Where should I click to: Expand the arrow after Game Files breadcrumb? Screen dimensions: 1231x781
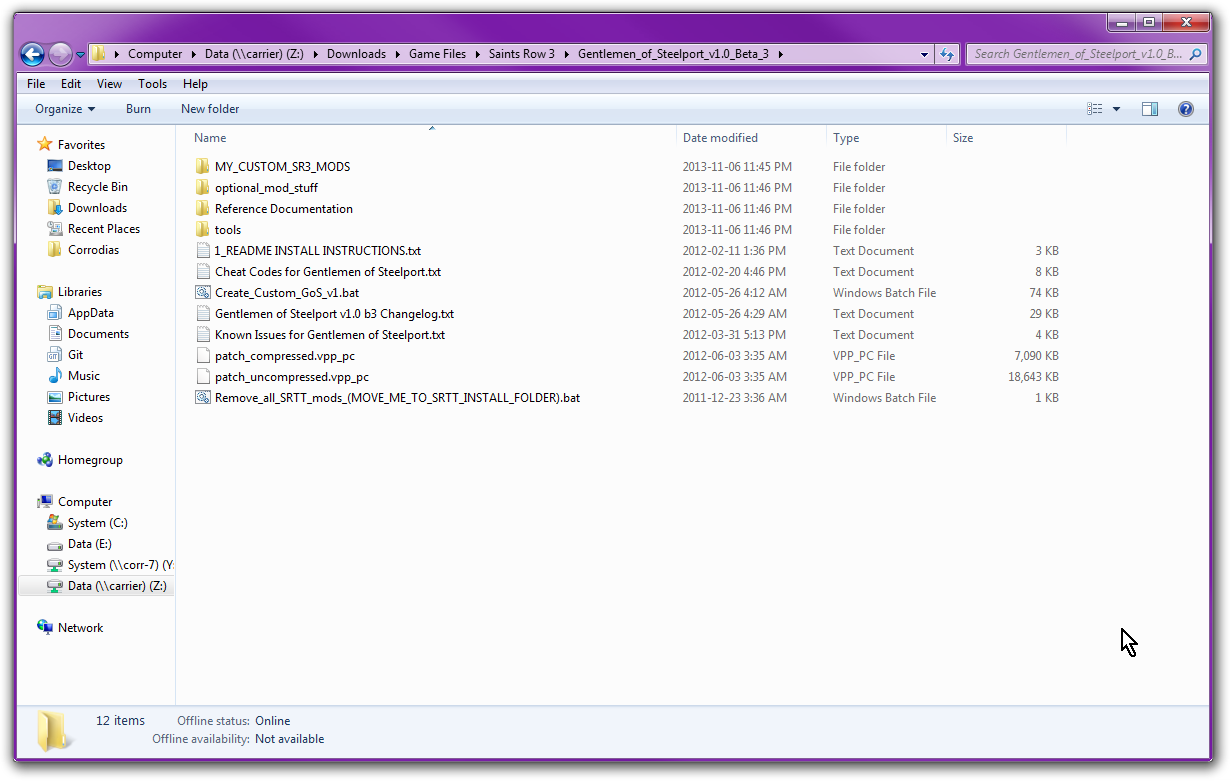[x=477, y=54]
